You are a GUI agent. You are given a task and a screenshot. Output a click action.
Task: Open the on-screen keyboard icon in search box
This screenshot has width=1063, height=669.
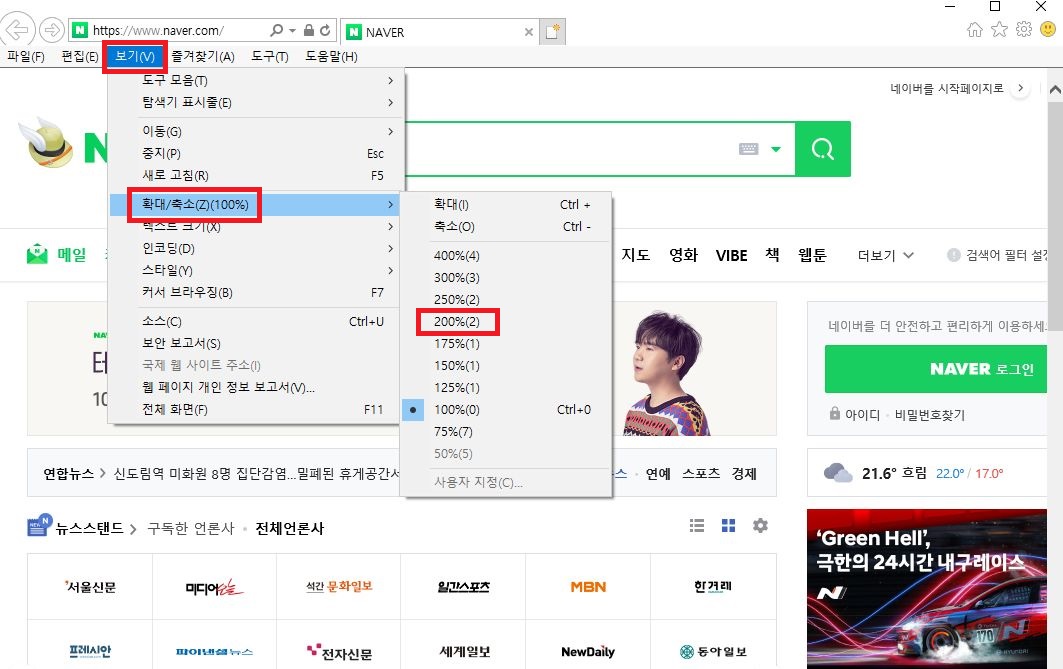[748, 148]
